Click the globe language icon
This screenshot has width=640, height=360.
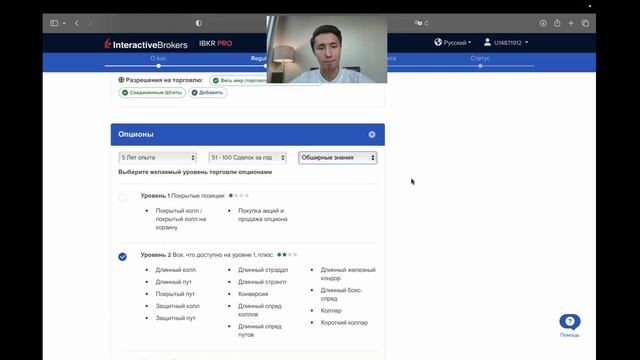[x=438, y=42]
